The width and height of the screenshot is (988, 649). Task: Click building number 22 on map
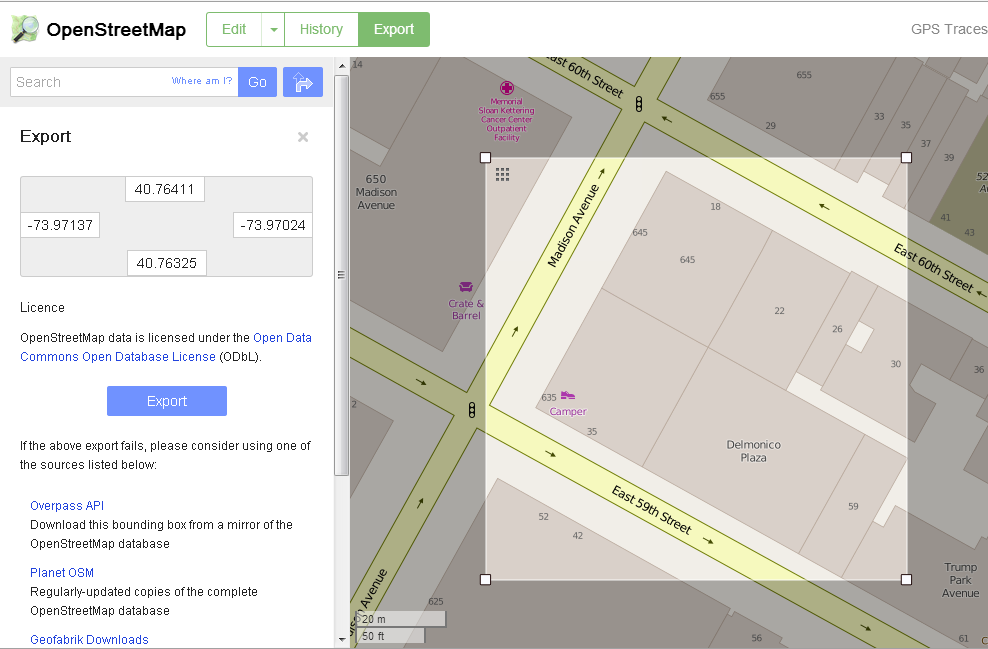tap(779, 311)
